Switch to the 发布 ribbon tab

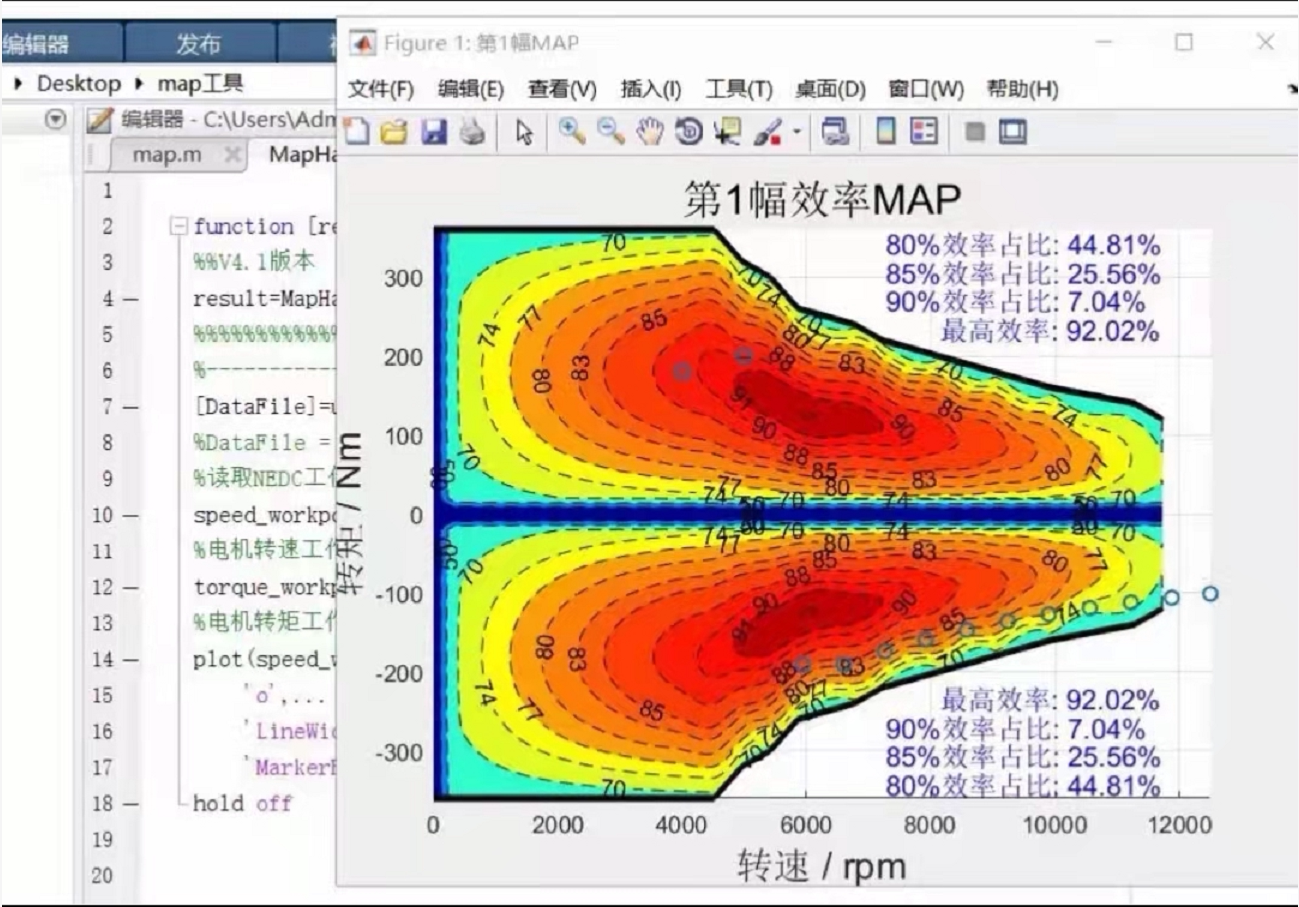pyautogui.click(x=199, y=44)
